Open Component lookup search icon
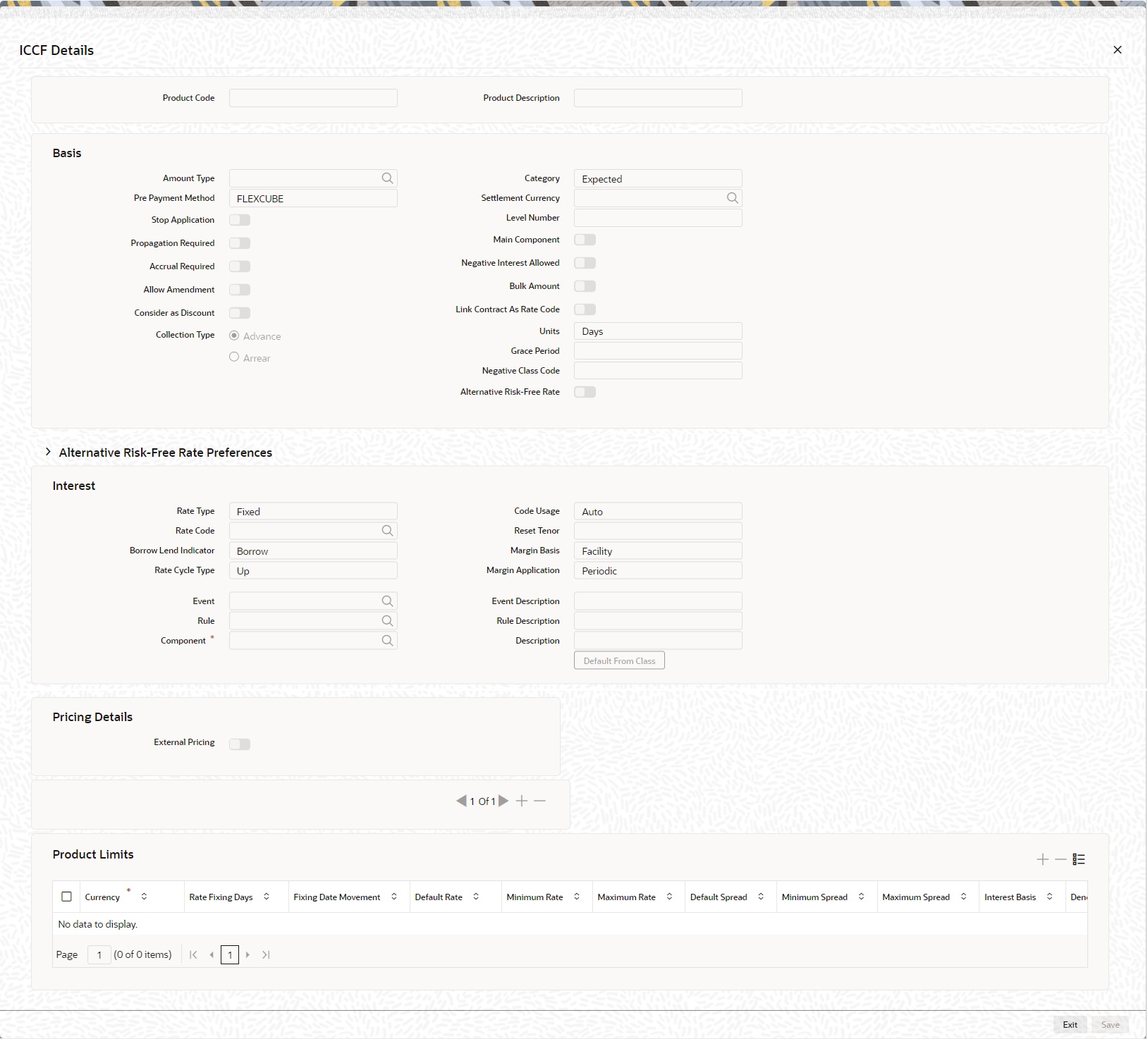 pos(387,641)
